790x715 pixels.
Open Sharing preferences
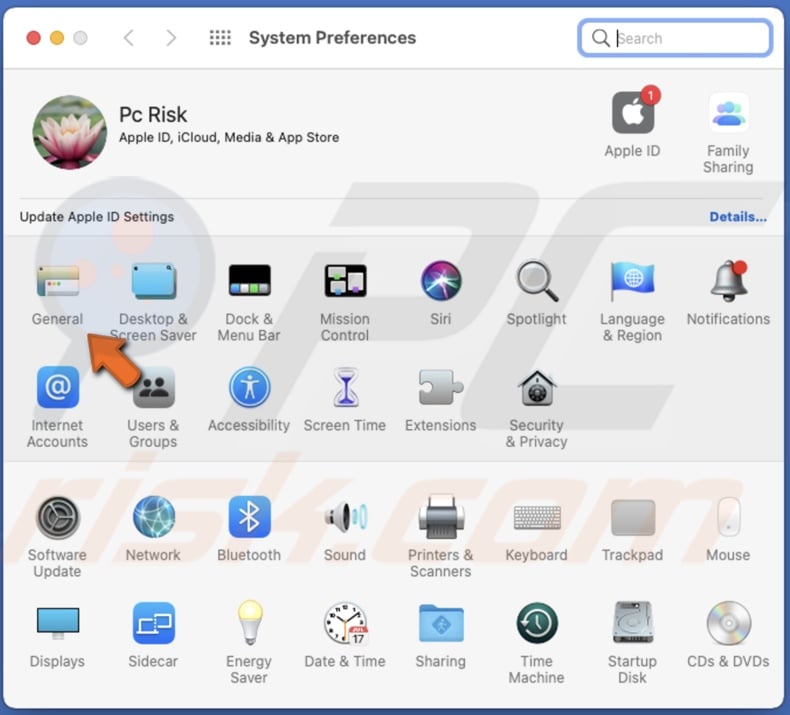coord(441,623)
